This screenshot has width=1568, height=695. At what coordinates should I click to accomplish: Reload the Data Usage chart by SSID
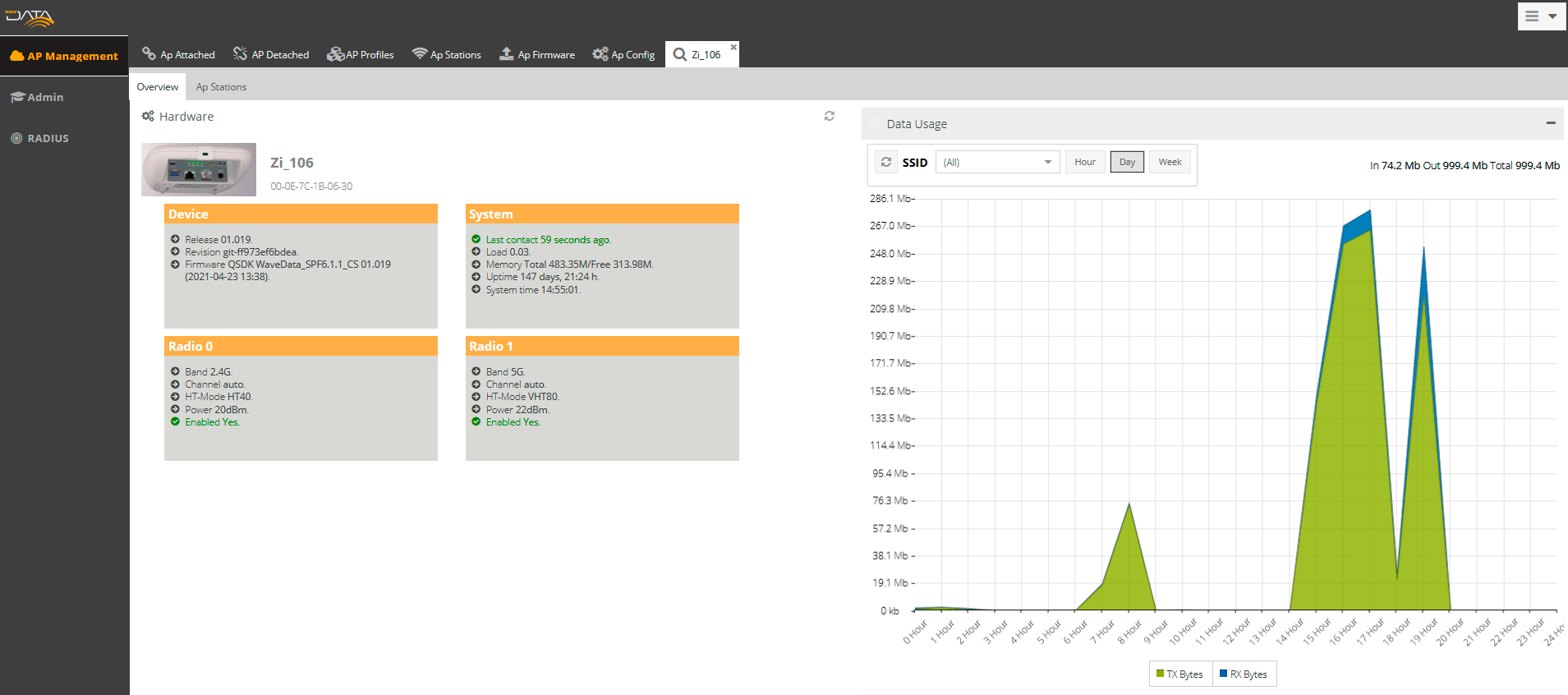[x=885, y=162]
